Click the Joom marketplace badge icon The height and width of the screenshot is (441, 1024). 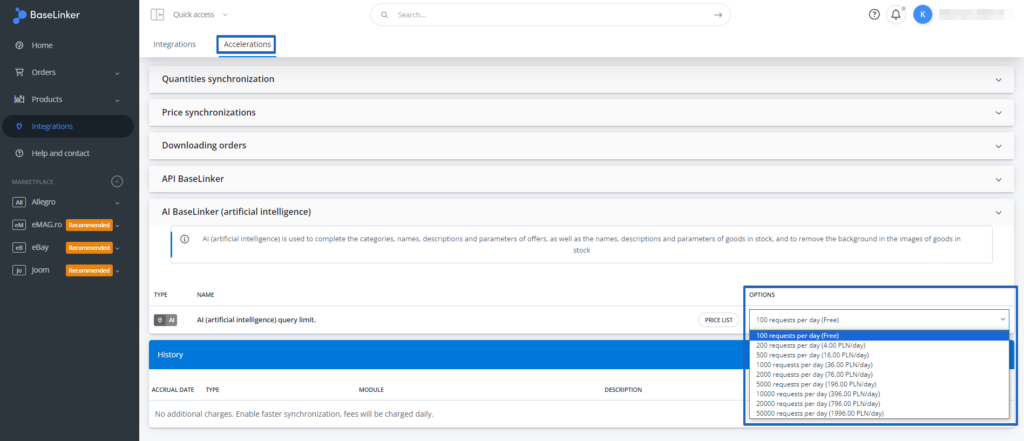(x=19, y=270)
